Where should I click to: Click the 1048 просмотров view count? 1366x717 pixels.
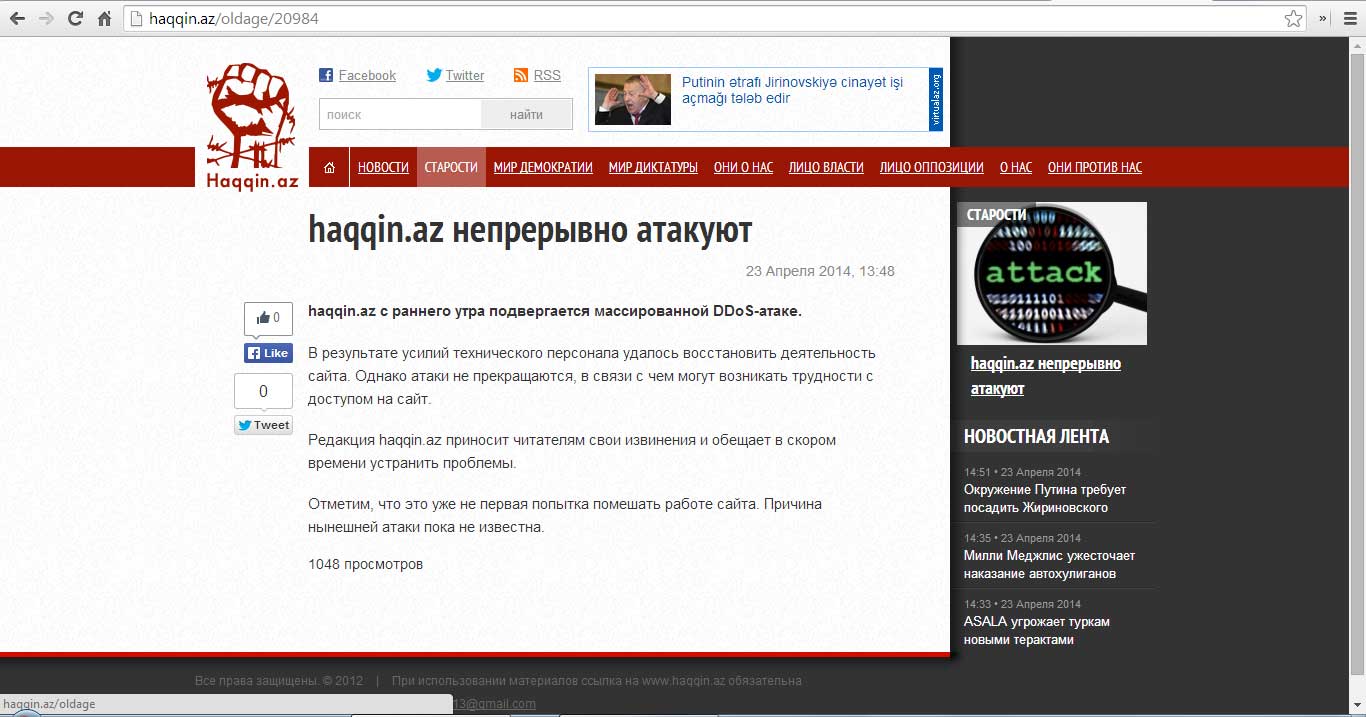[x=366, y=564]
